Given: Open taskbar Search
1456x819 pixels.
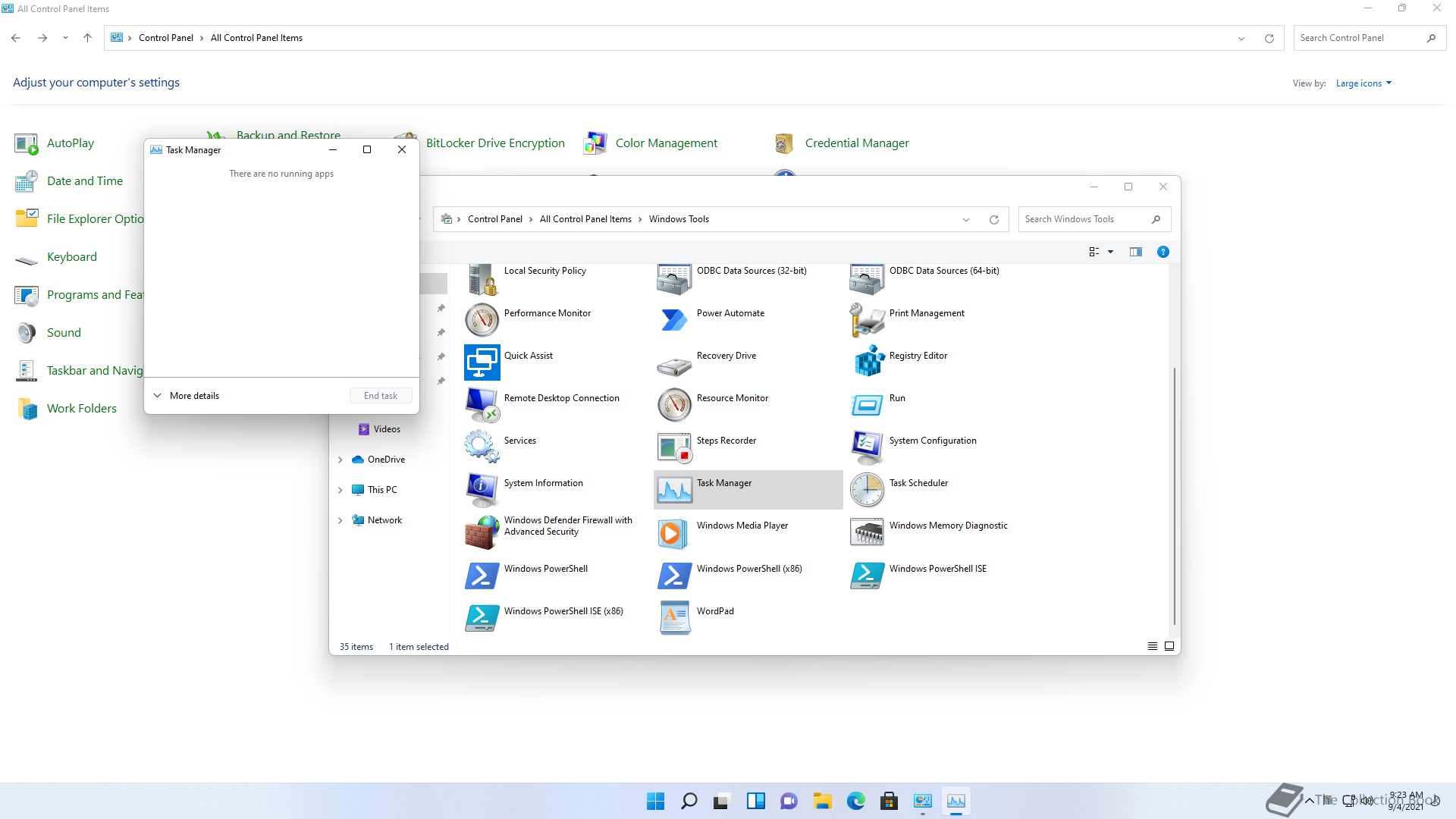Looking at the screenshot, I should click(689, 801).
